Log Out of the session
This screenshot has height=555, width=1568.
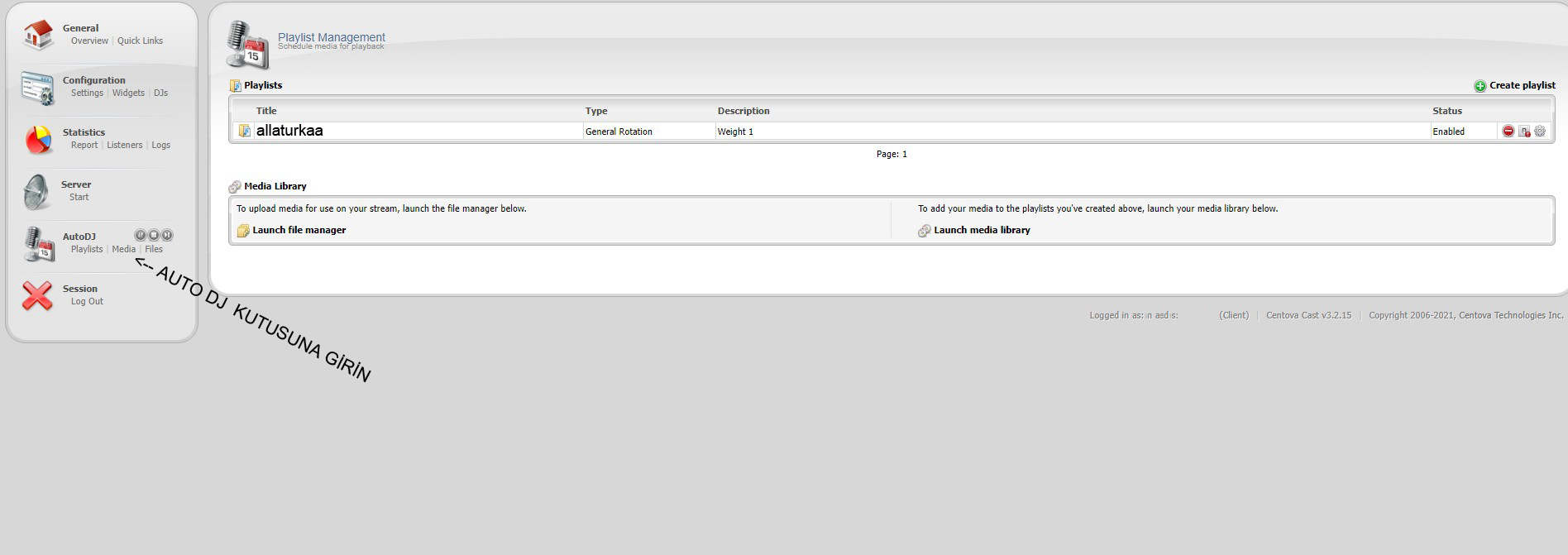pos(87,301)
